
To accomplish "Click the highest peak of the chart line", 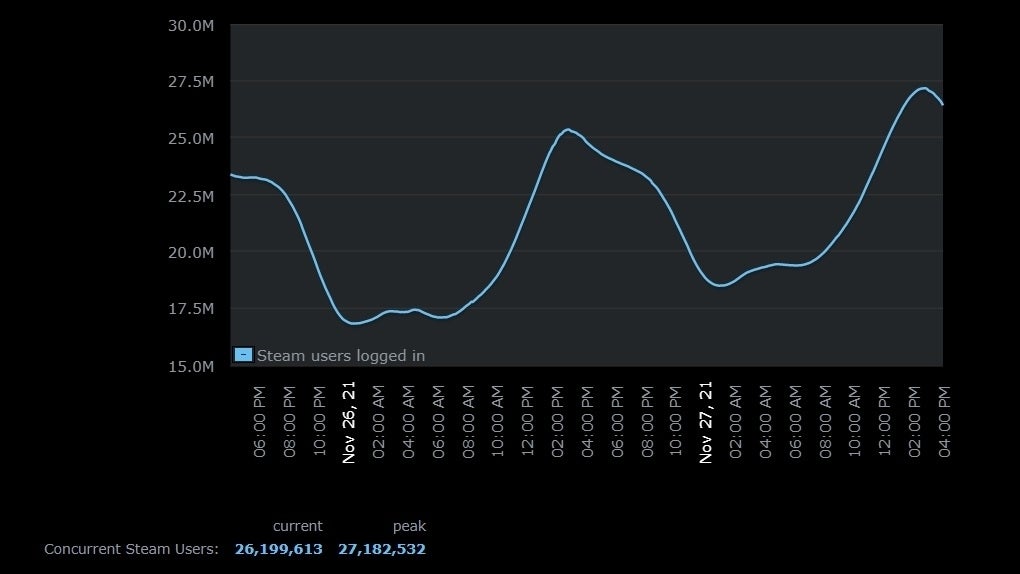I will (x=922, y=88).
